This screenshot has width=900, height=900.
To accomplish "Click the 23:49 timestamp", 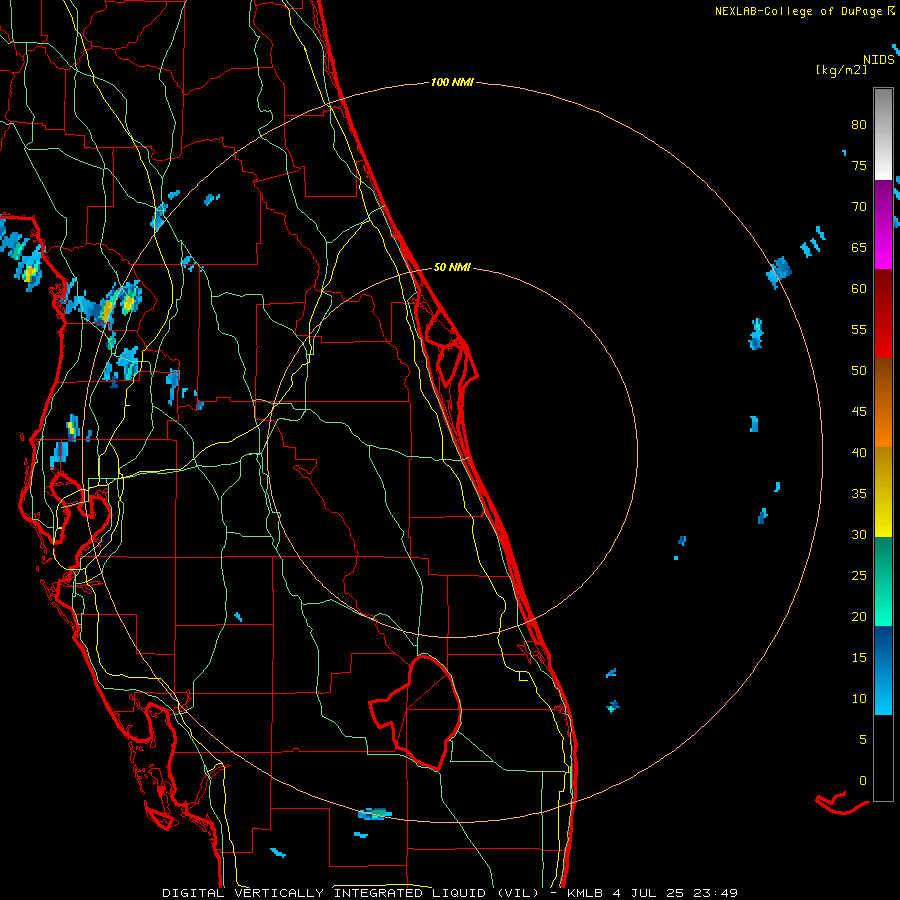I will (x=714, y=893).
